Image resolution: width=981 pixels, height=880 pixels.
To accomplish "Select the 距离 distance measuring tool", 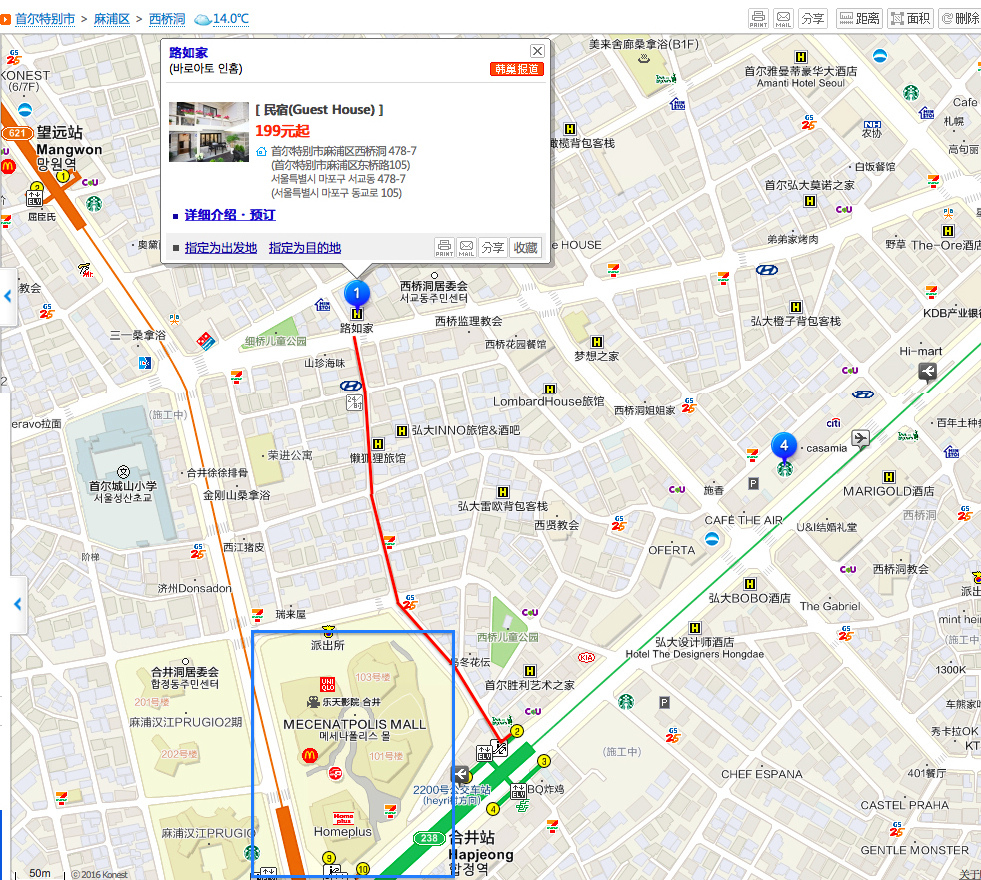I will coord(858,19).
